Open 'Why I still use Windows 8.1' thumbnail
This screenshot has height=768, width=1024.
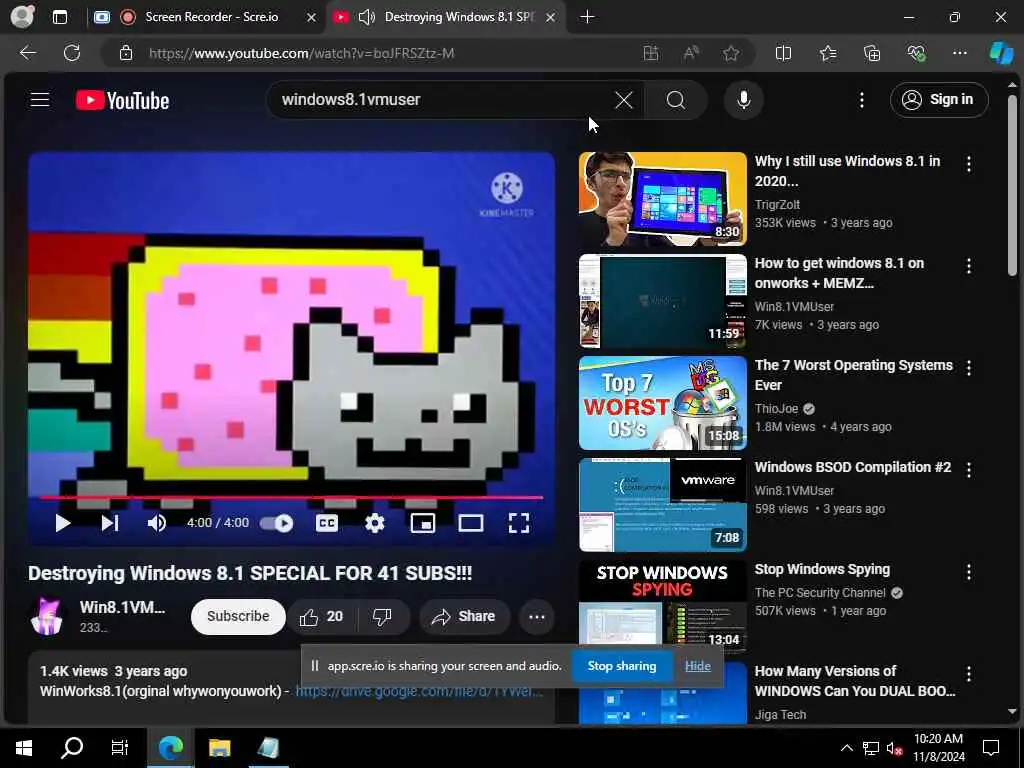tap(662, 199)
